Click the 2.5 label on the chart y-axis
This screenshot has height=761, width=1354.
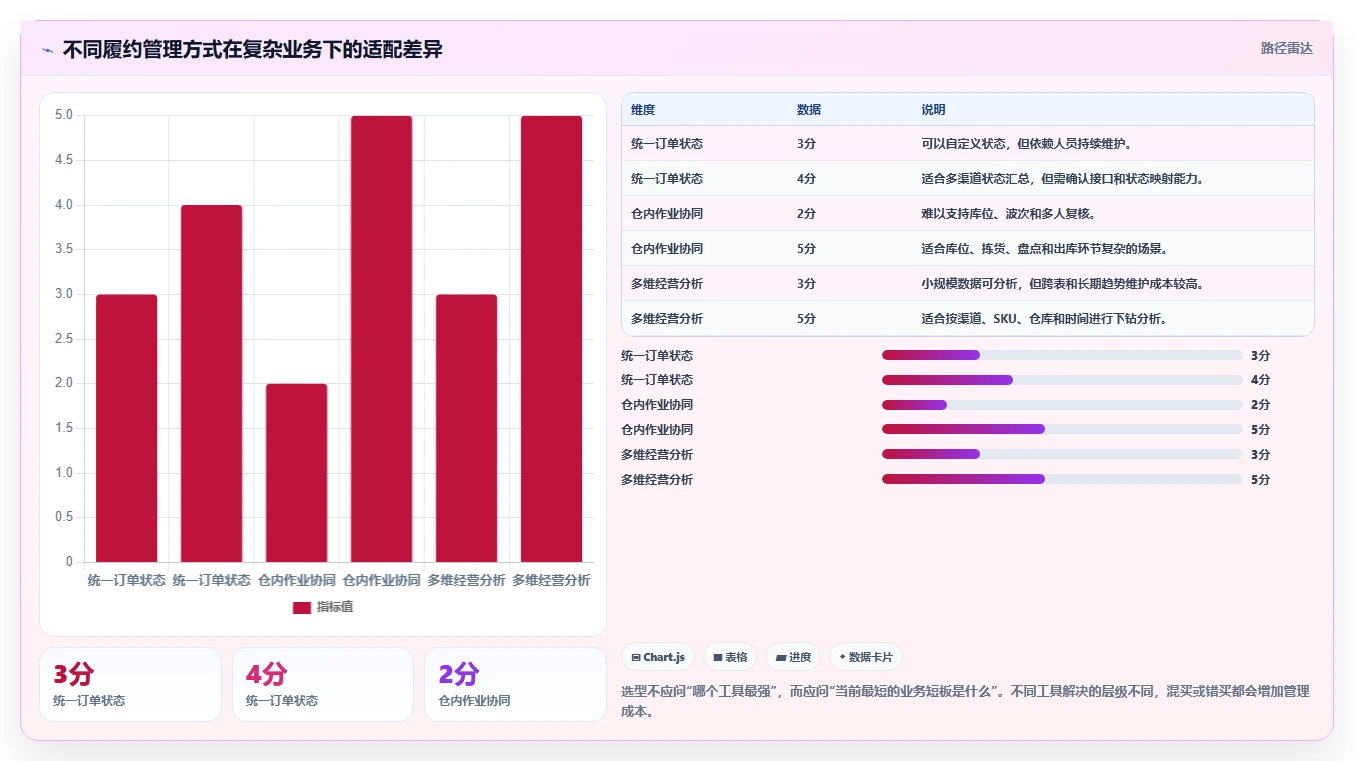tap(64, 339)
